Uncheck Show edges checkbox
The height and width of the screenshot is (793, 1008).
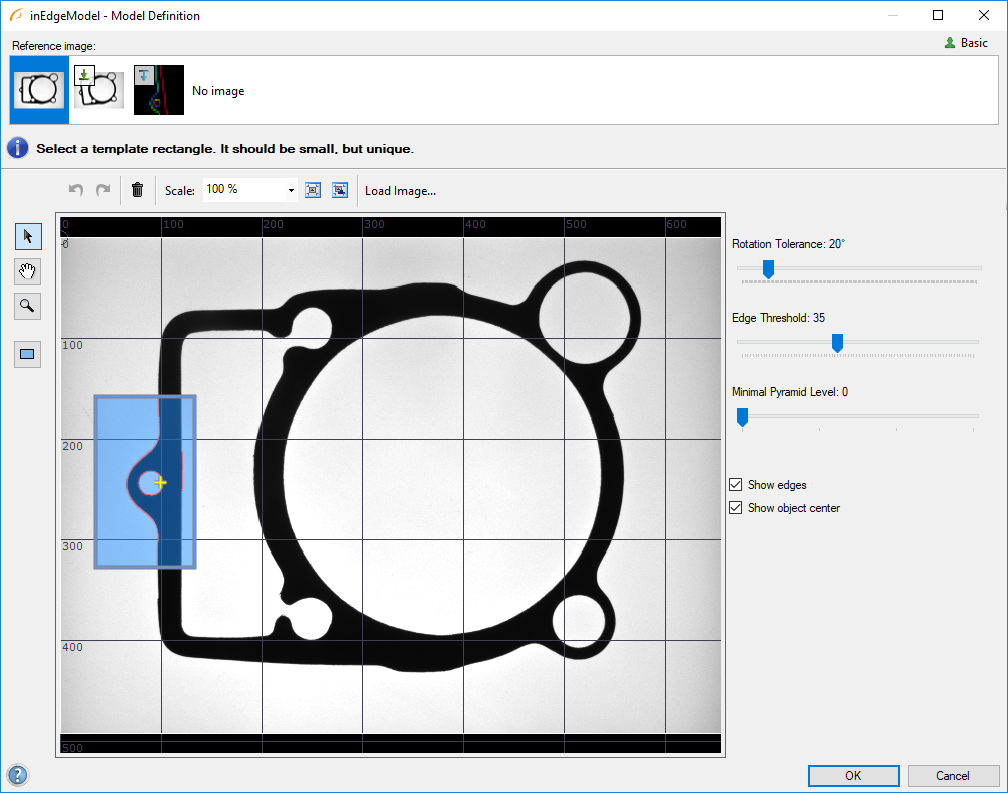point(736,485)
